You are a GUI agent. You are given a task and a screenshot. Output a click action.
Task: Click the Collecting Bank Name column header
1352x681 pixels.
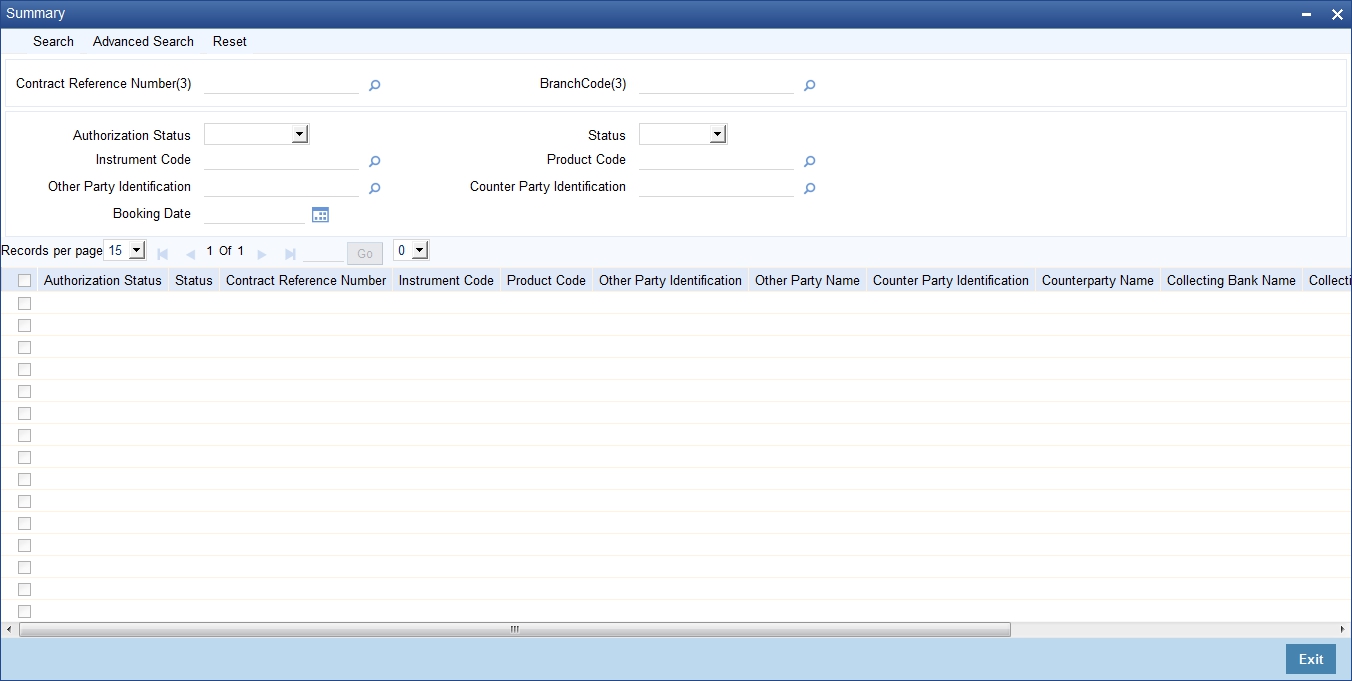1231,280
